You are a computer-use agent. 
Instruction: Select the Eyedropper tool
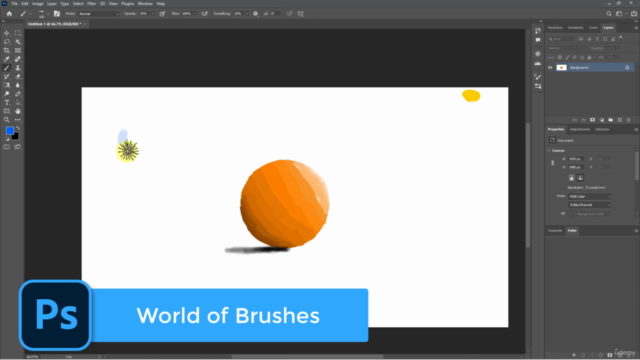[7, 59]
